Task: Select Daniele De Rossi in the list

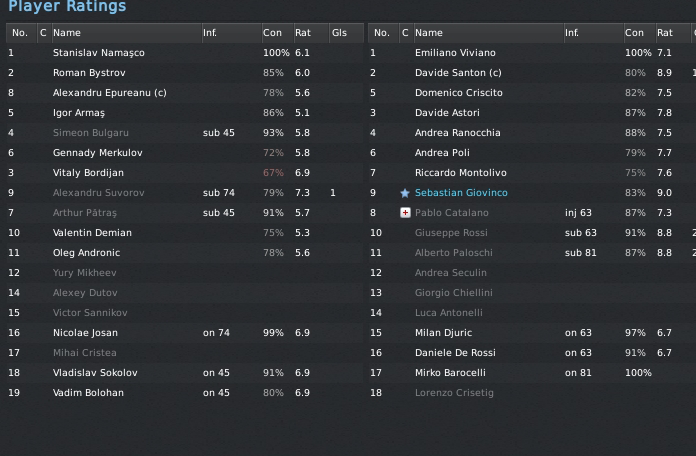Action: (453, 353)
